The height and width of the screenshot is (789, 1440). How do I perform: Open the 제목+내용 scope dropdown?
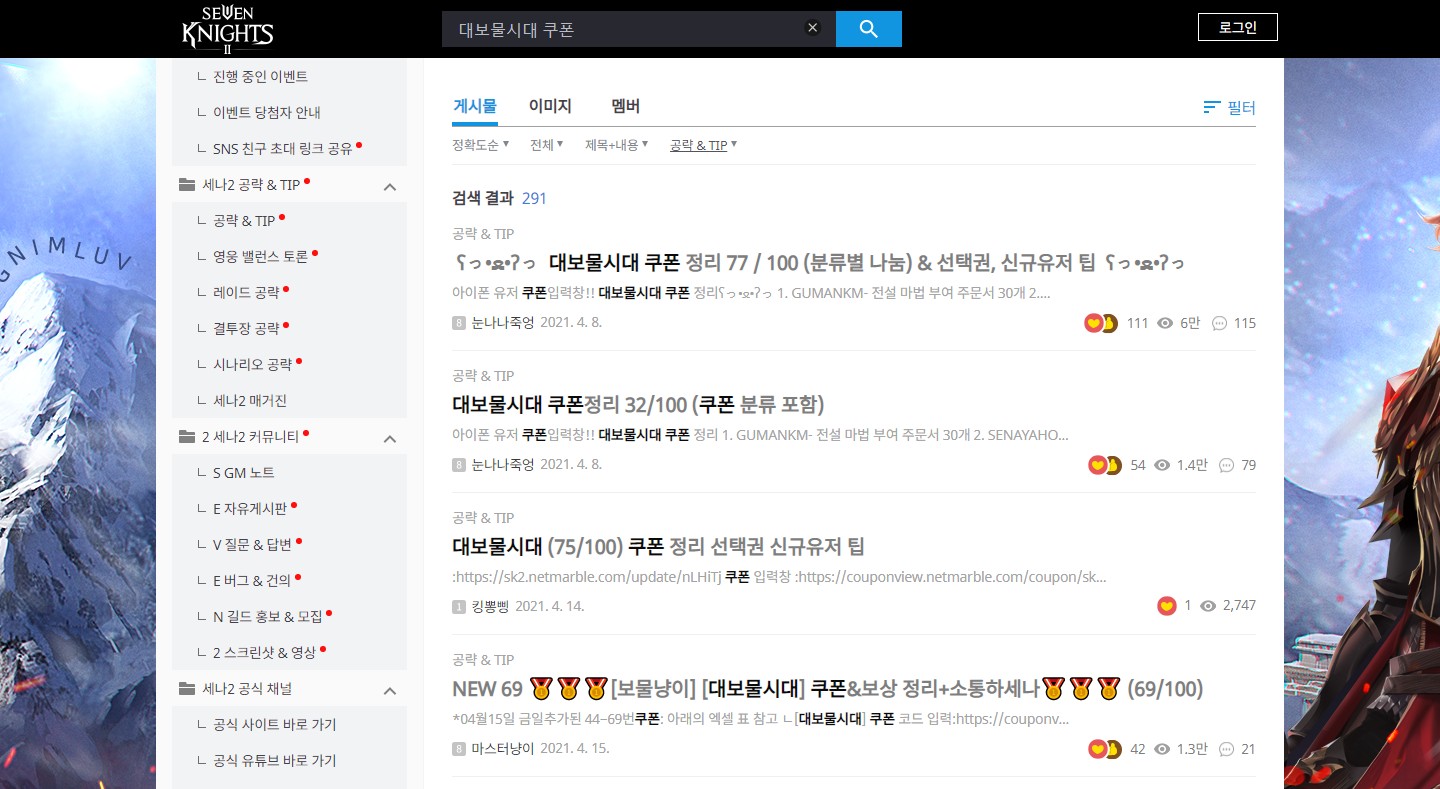[x=616, y=145]
